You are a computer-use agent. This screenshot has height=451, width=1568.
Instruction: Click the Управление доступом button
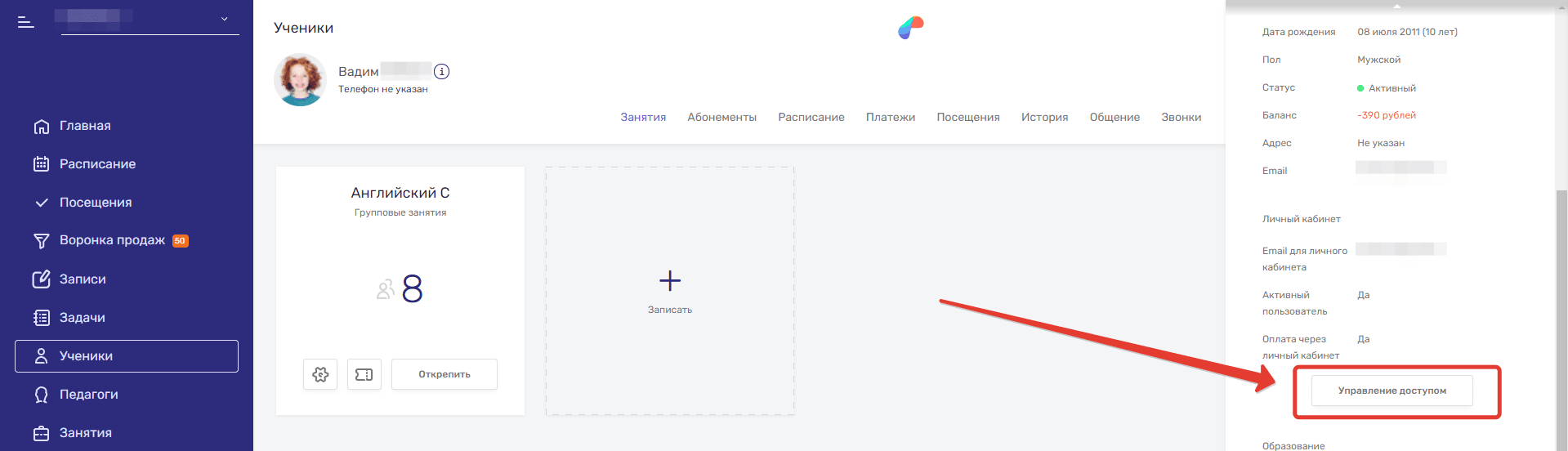[x=1392, y=391]
